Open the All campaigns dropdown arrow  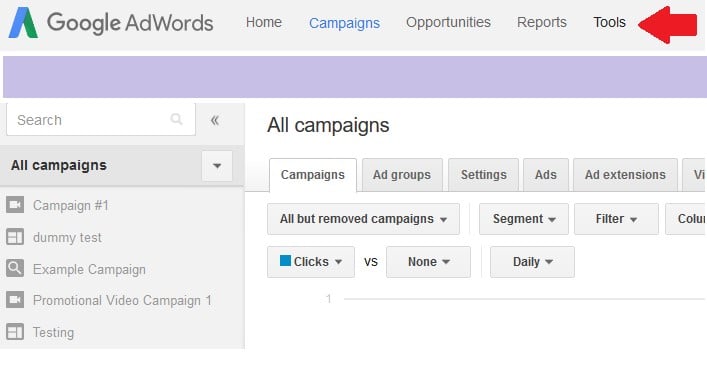coord(217,165)
